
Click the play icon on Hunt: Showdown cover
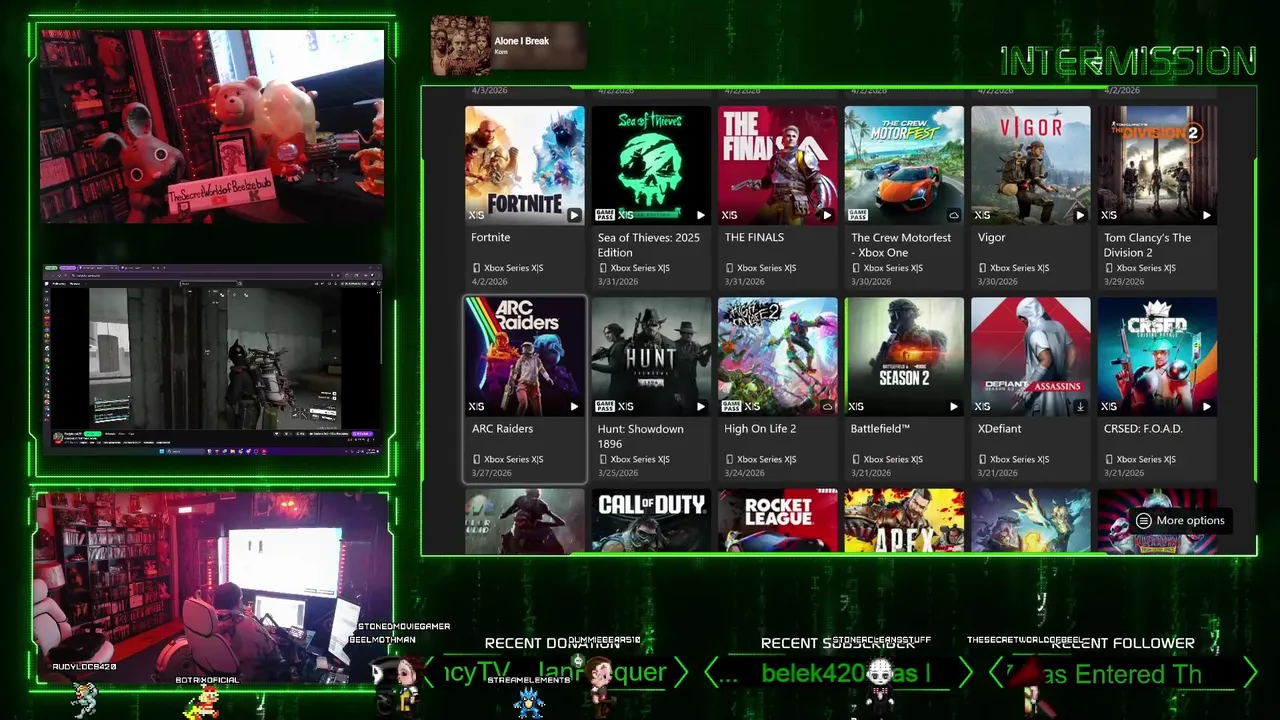[x=701, y=406]
